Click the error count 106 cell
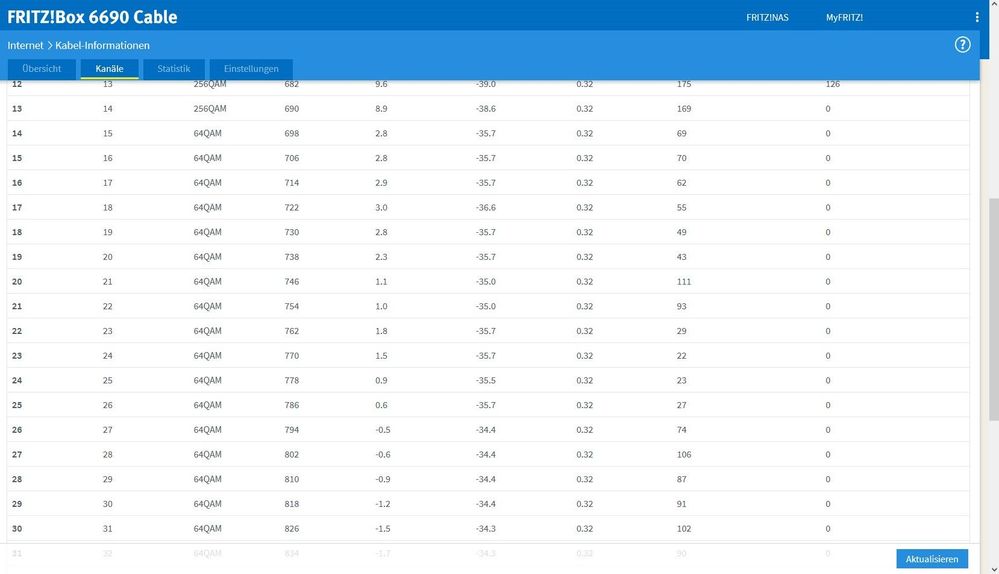 coord(684,454)
